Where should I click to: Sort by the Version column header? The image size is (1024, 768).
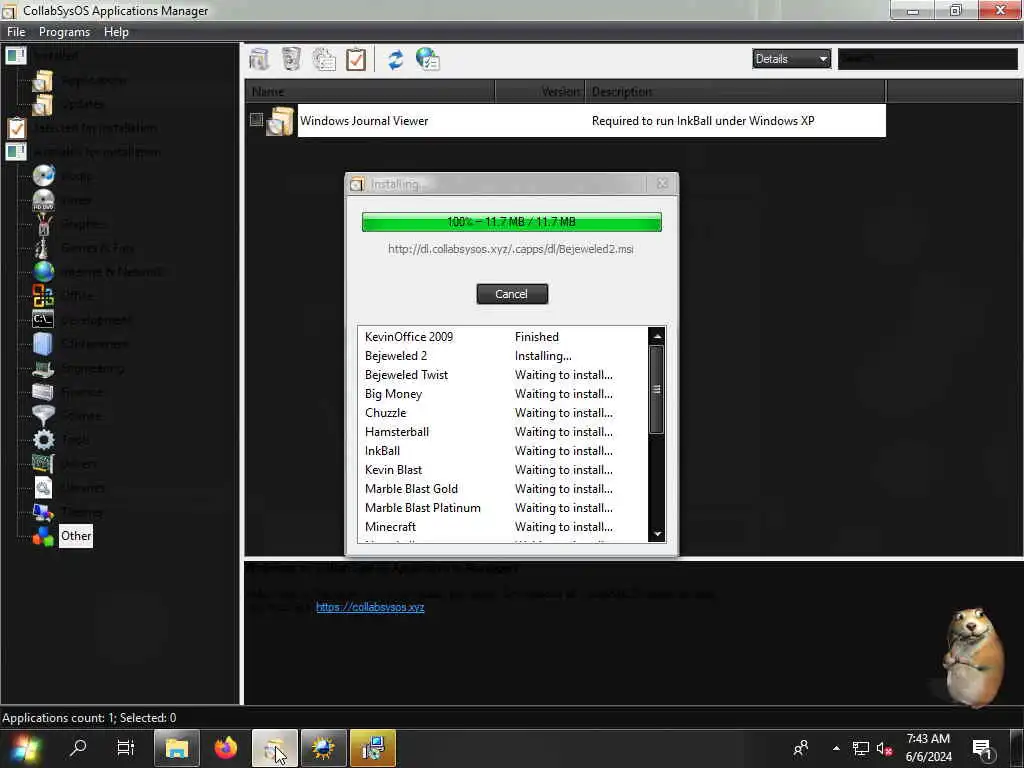point(540,91)
